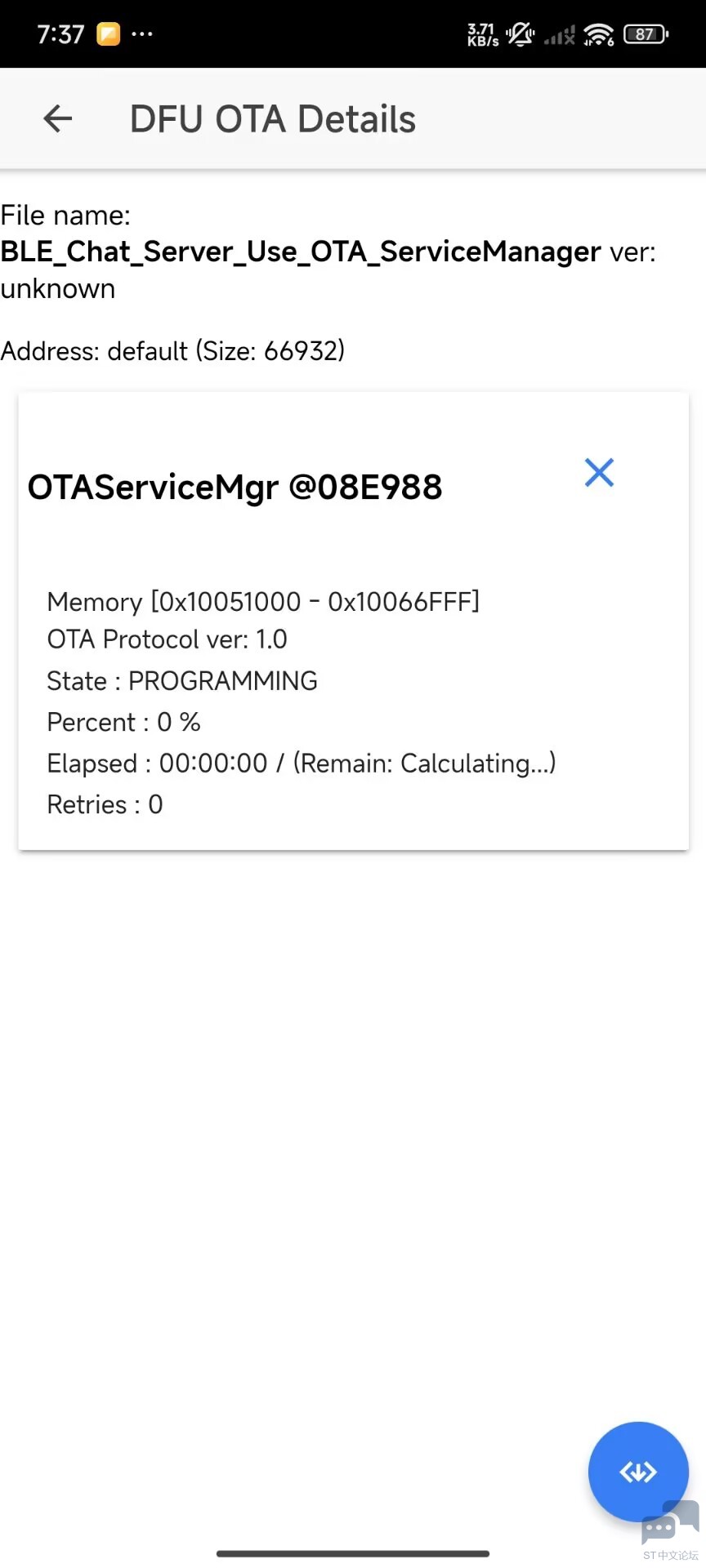Tap the muted bell status icon
706x1568 pixels.
coord(520,34)
